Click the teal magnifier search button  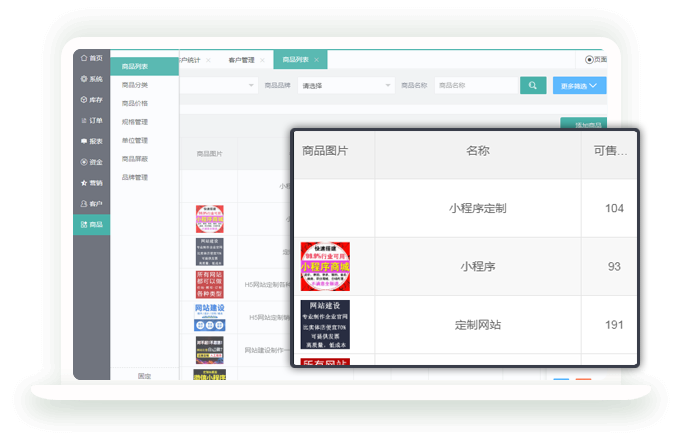click(533, 86)
